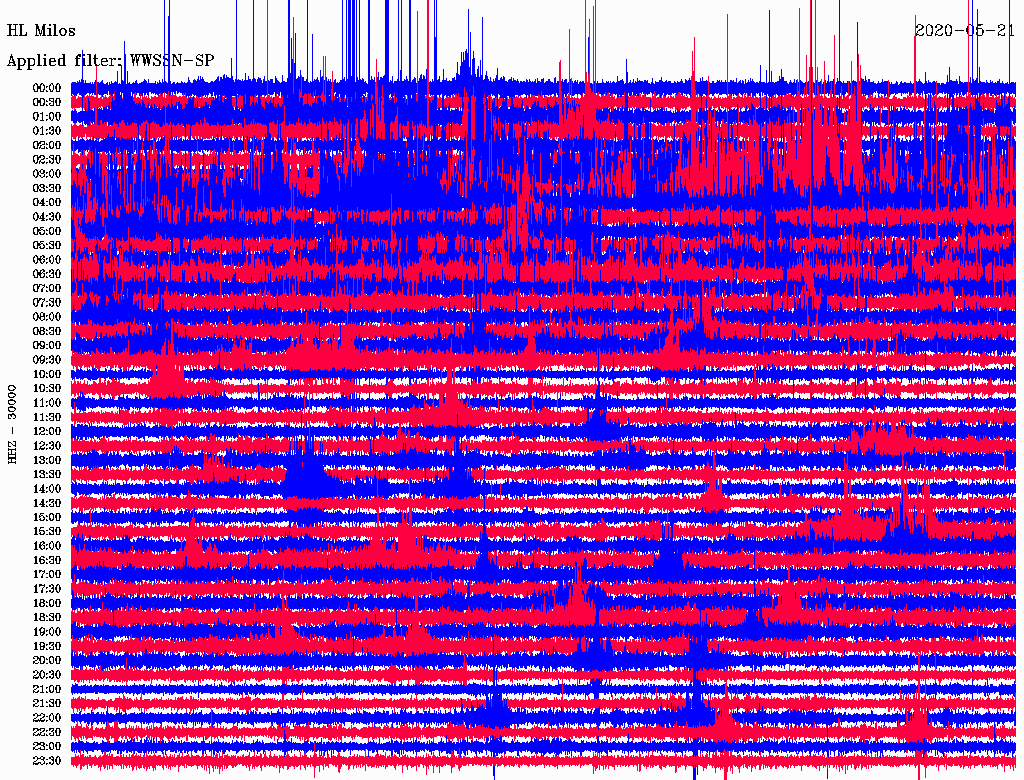Click the 13:00 time label
Viewport: 1024px width, 780px height.
[x=47, y=460]
